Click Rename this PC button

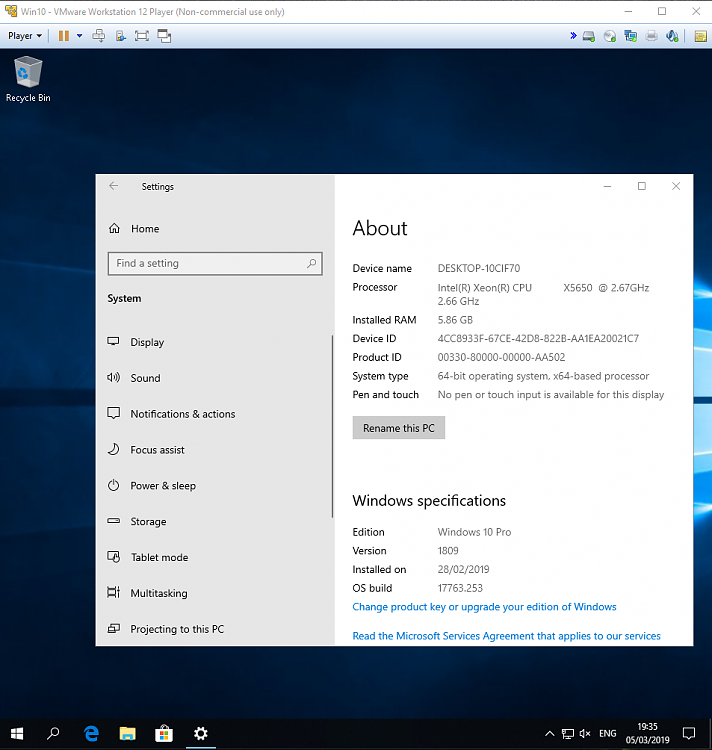pos(399,428)
